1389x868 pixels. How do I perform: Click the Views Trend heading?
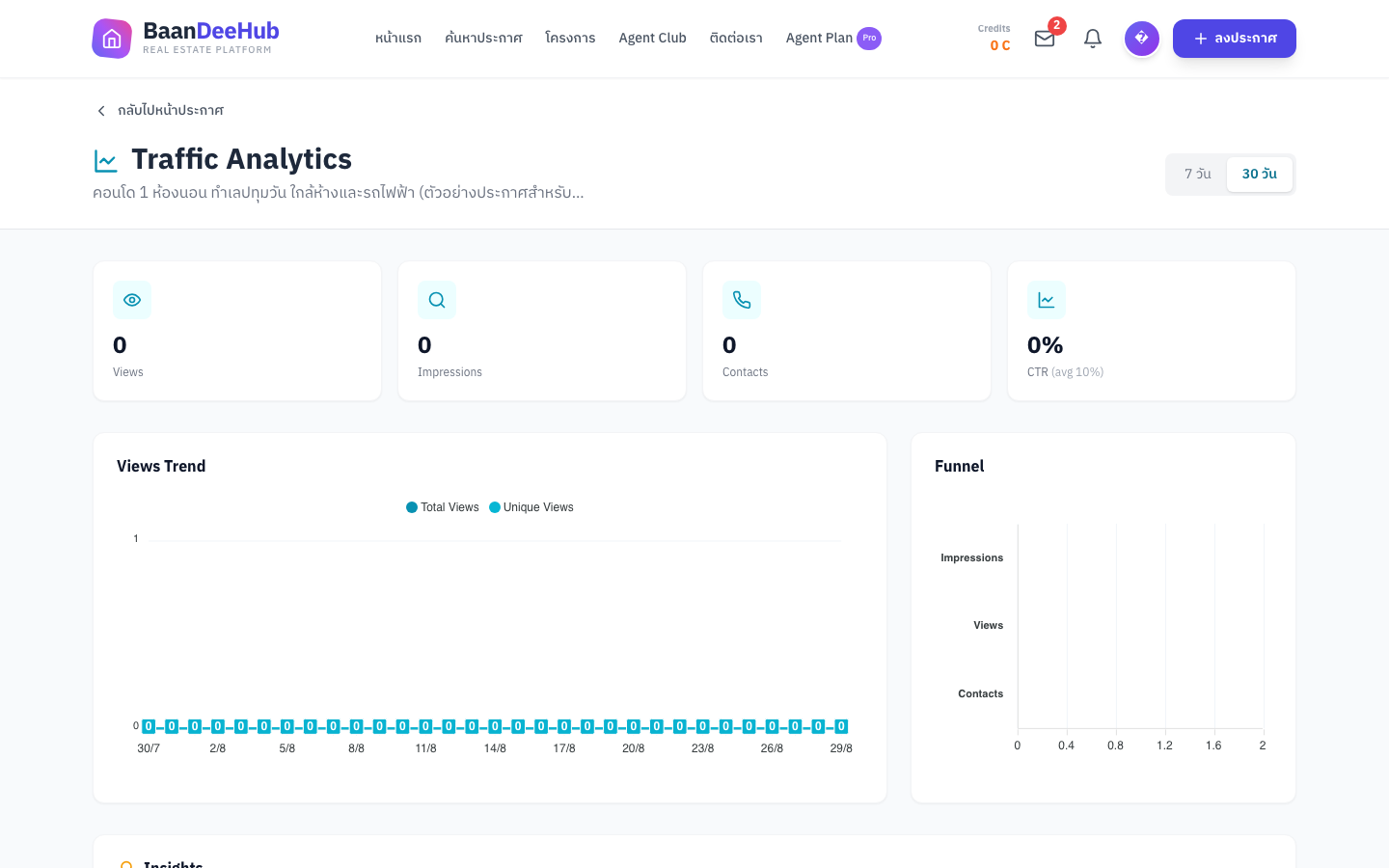click(161, 467)
